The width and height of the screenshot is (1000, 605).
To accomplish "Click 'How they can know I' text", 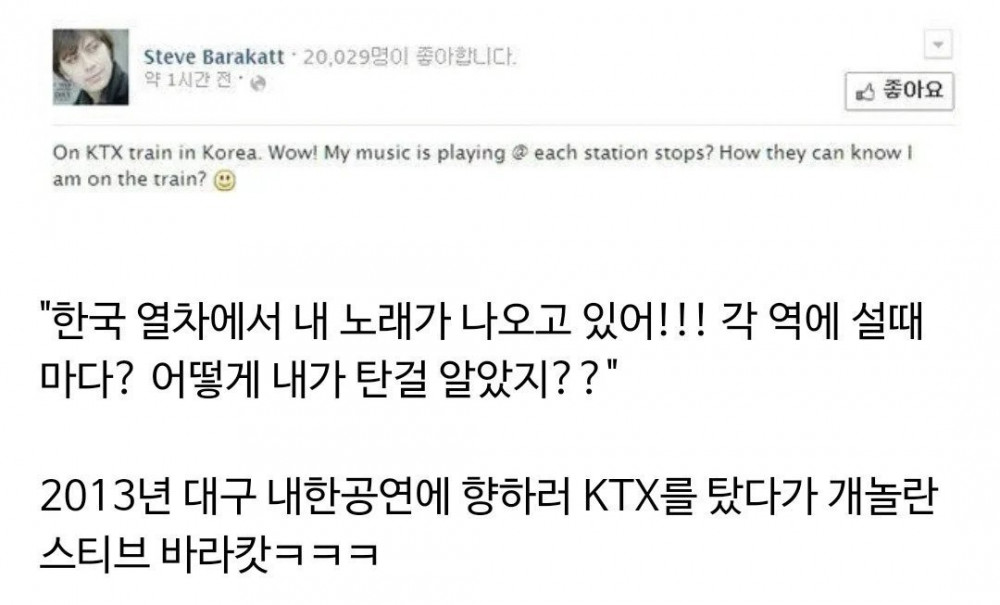I will pos(816,154).
